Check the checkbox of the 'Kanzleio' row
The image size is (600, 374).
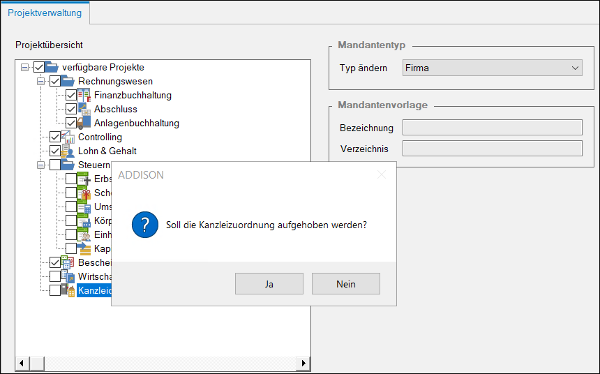[55, 290]
